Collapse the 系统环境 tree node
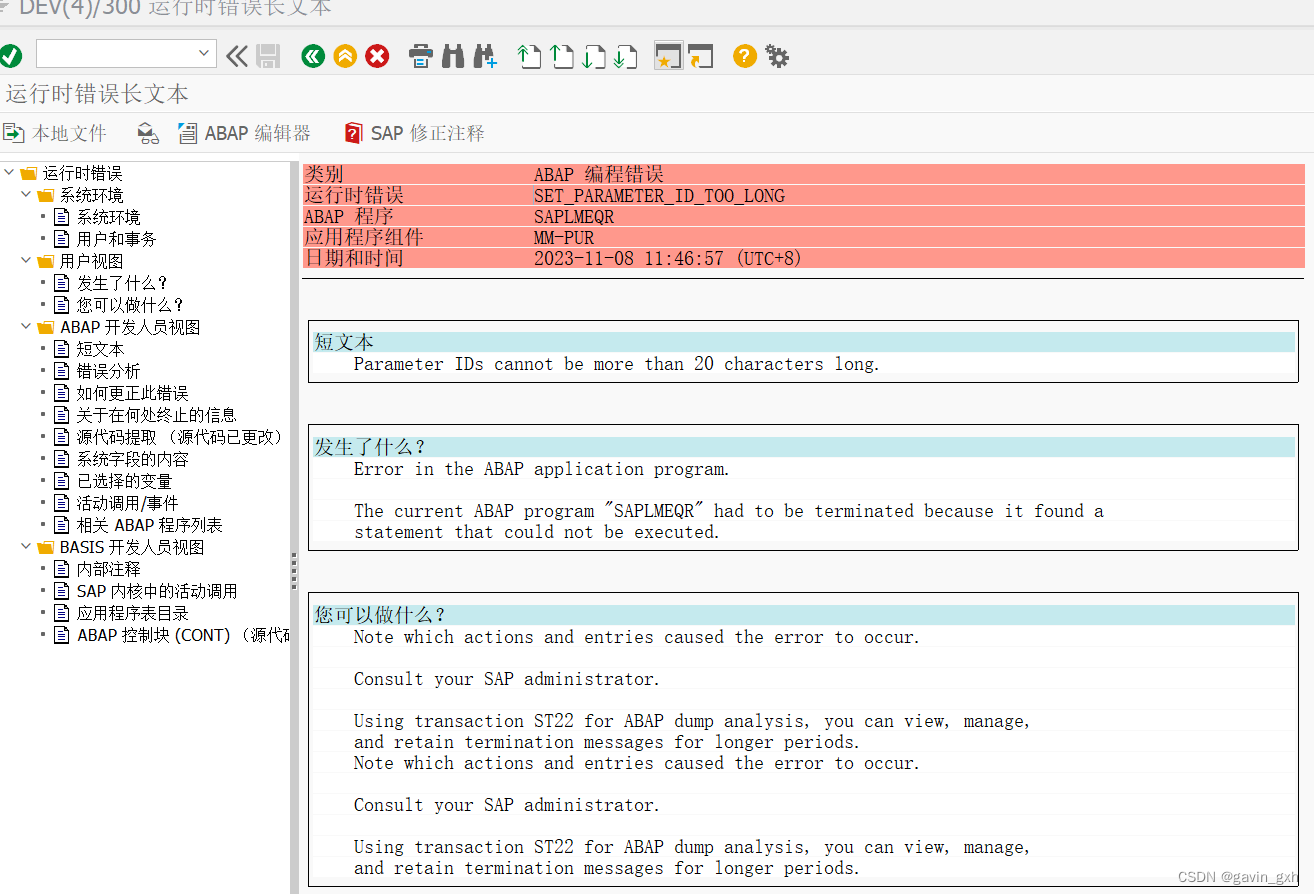 [x=25, y=194]
